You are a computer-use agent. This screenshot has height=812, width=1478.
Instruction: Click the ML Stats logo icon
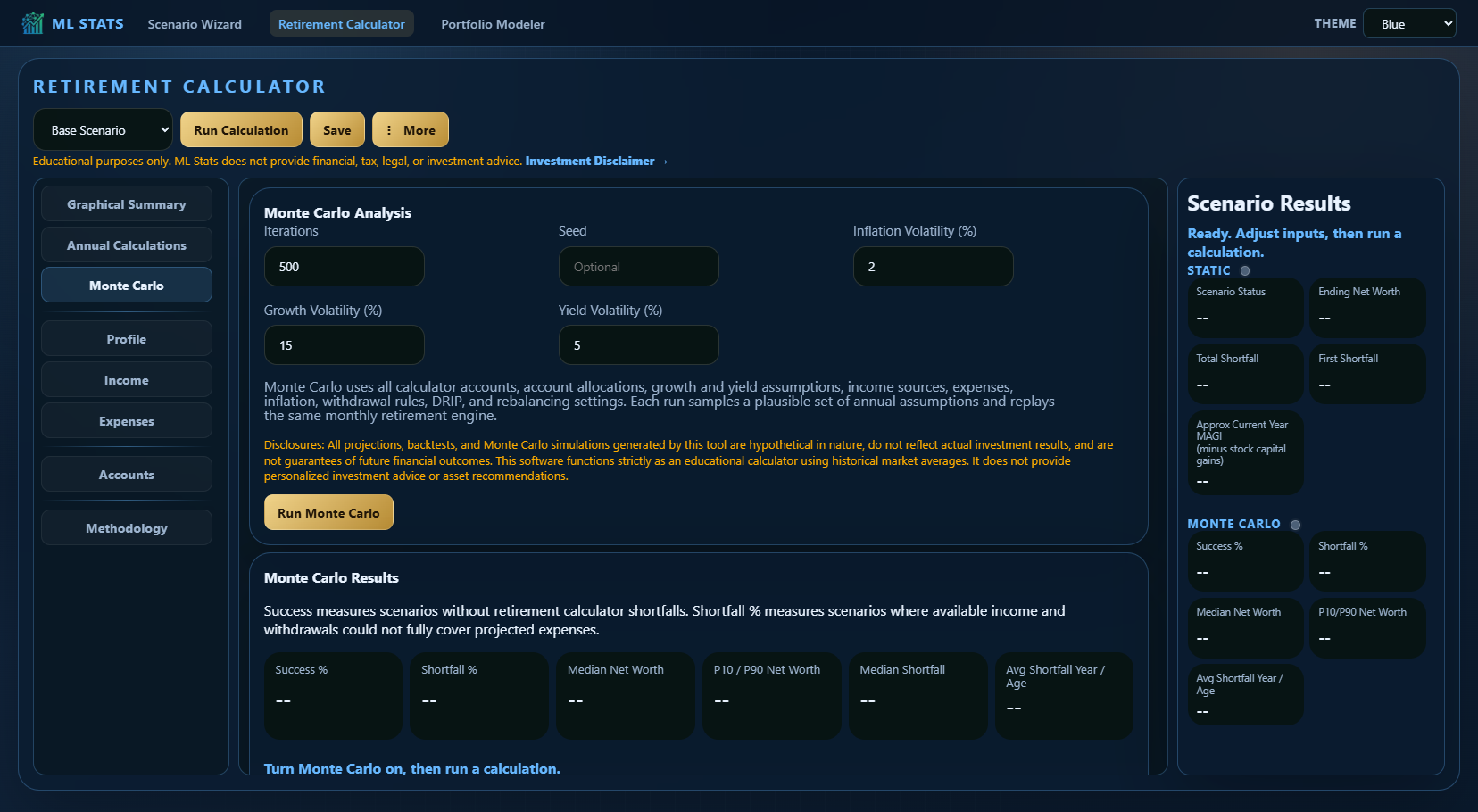33,23
